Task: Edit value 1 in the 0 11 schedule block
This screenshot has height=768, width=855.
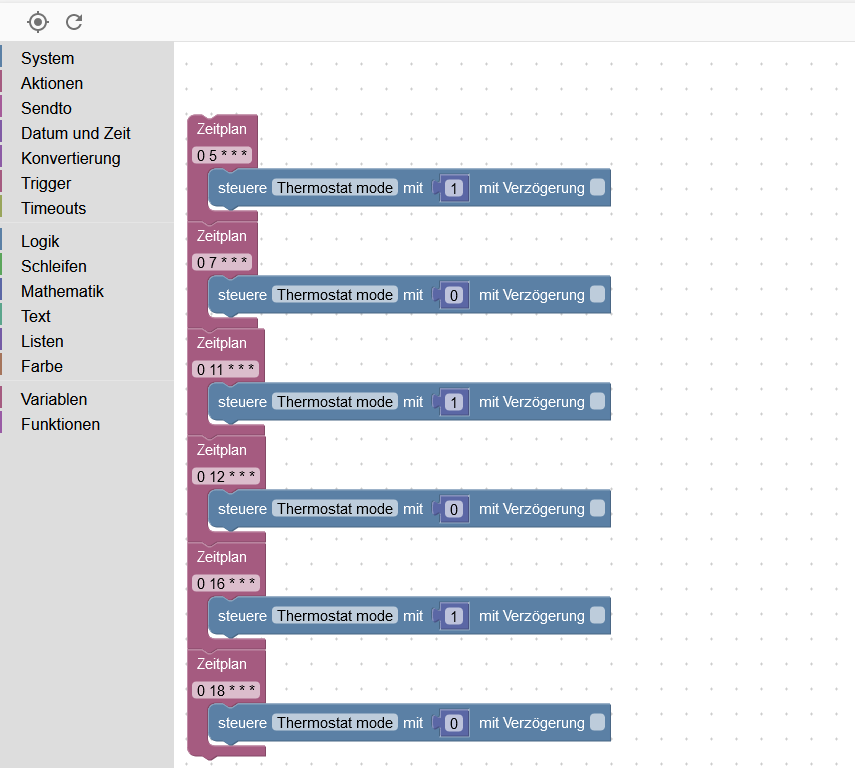Action: (454, 403)
